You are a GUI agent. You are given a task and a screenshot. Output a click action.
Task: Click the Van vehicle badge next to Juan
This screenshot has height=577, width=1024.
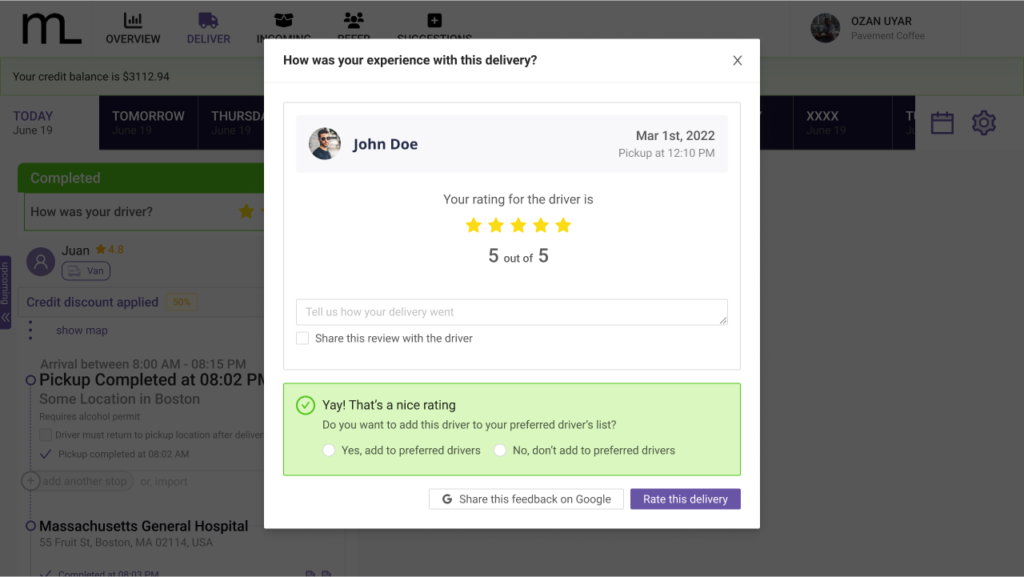coord(85,270)
